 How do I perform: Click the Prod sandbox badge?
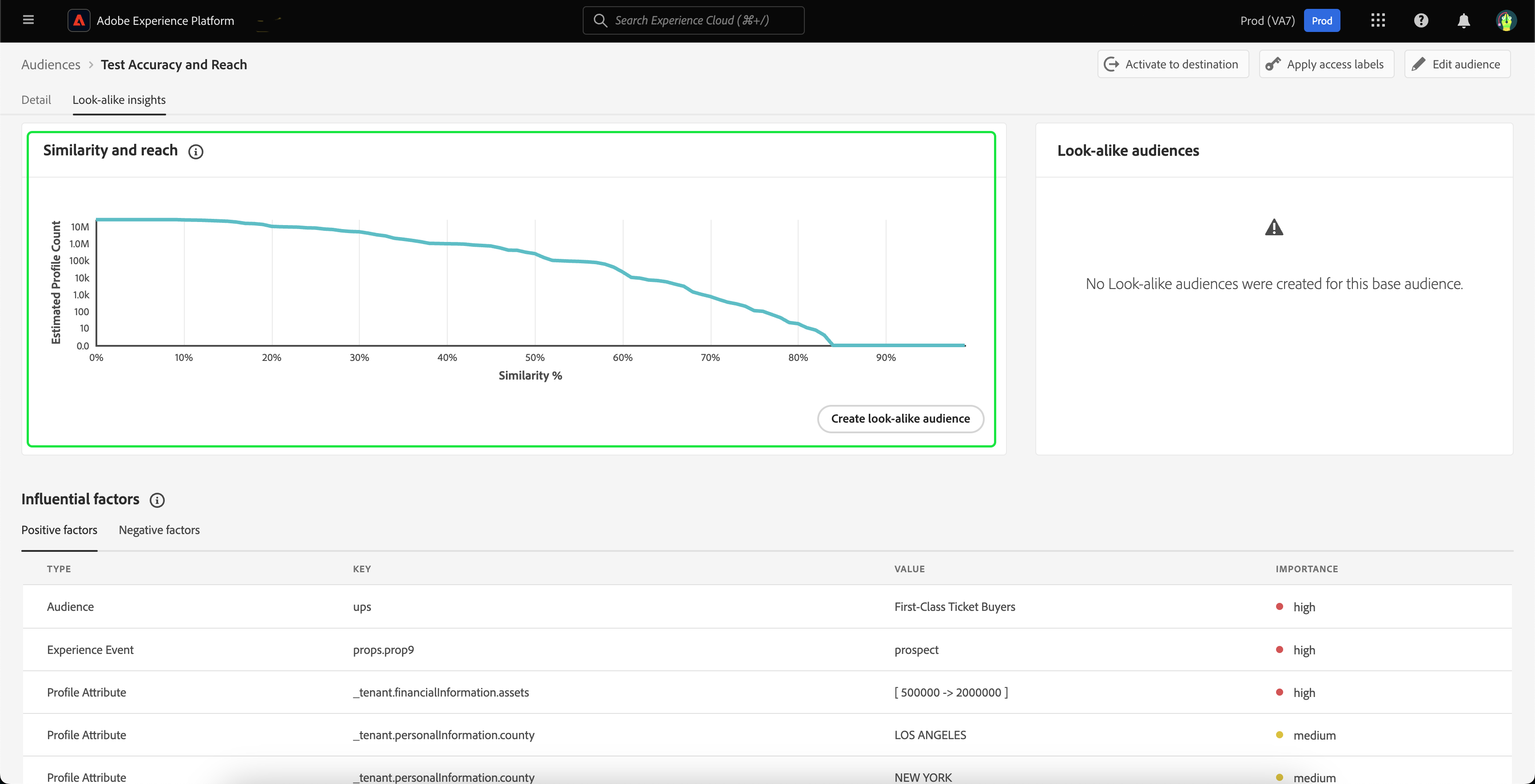point(1321,21)
